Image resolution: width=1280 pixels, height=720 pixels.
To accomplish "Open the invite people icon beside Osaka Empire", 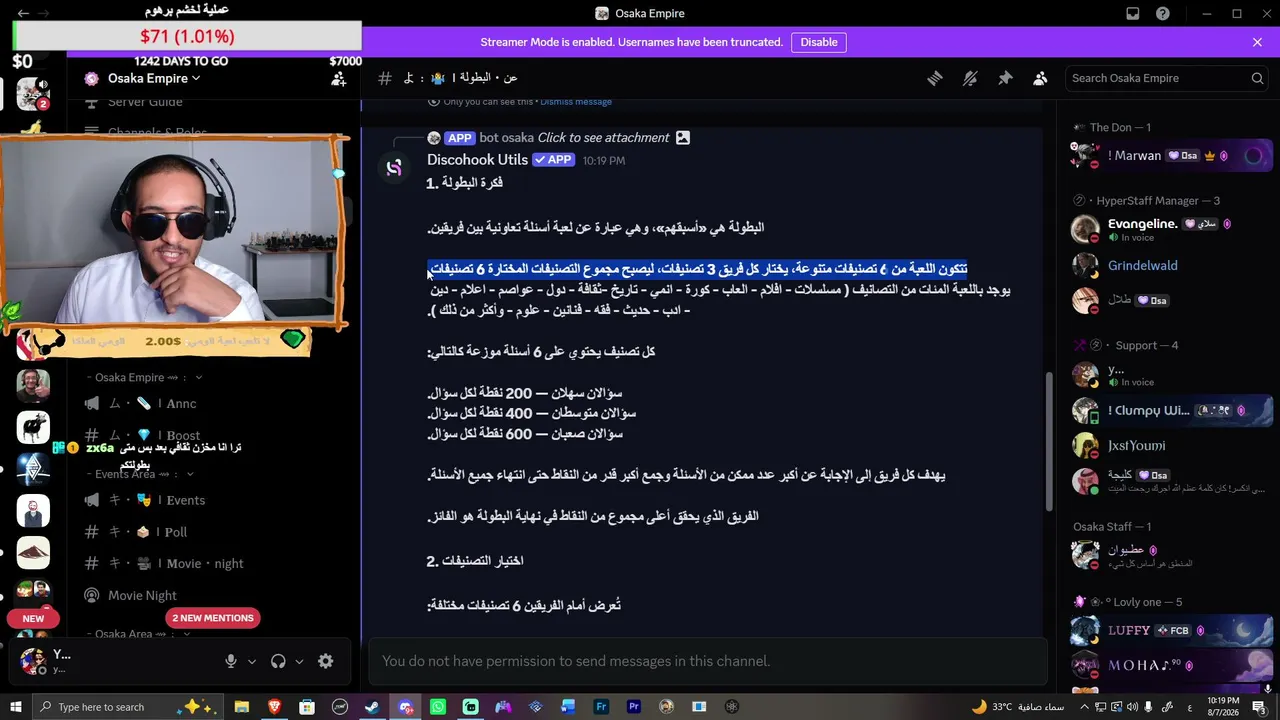I will (339, 78).
